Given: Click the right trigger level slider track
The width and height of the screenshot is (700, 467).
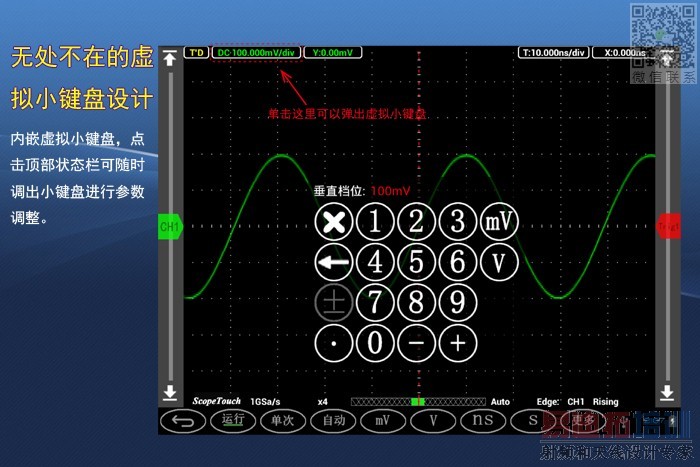Looking at the screenshot, I should point(667,225).
